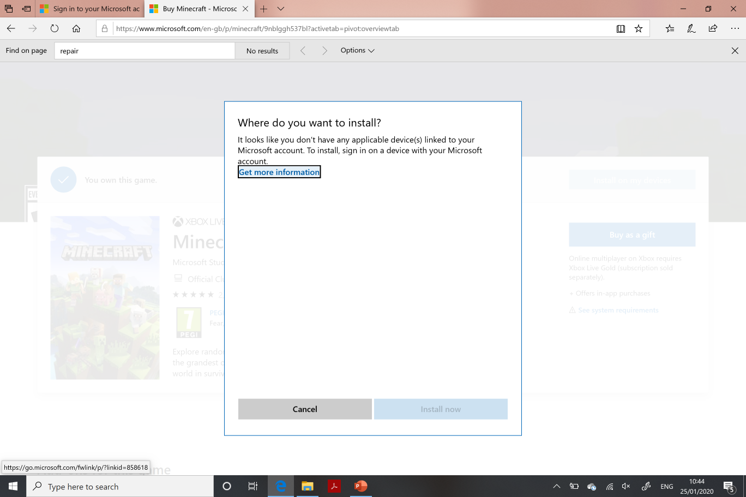Viewport: 746px width, 497px height.
Task: Click the ENG language indicator
Action: click(667, 487)
